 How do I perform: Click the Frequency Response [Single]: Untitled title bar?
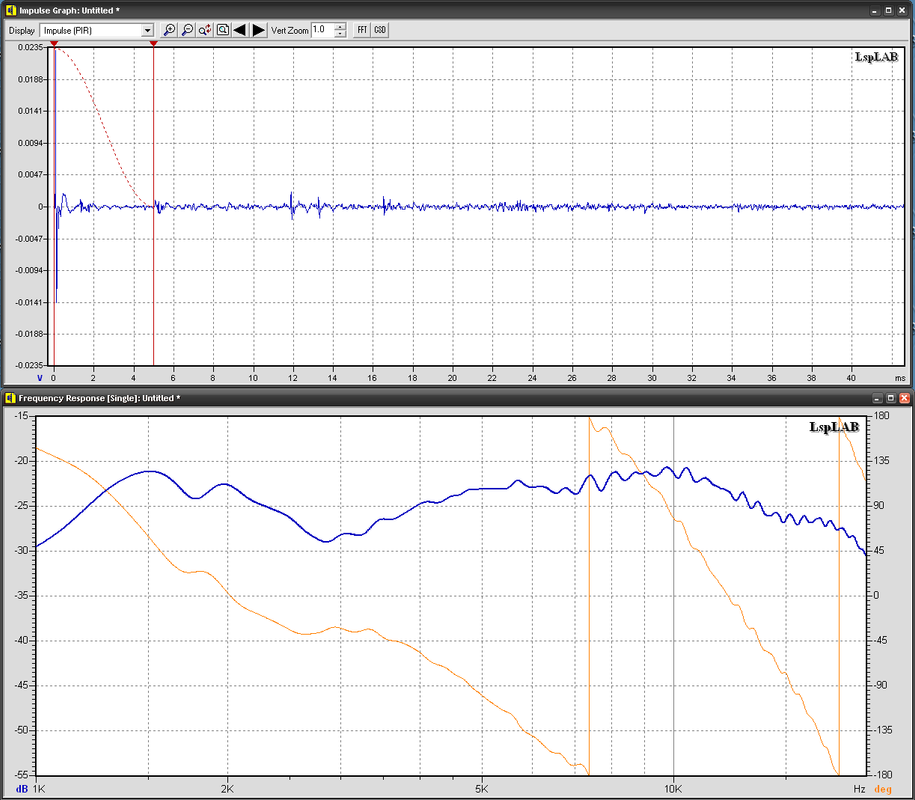tap(457, 398)
